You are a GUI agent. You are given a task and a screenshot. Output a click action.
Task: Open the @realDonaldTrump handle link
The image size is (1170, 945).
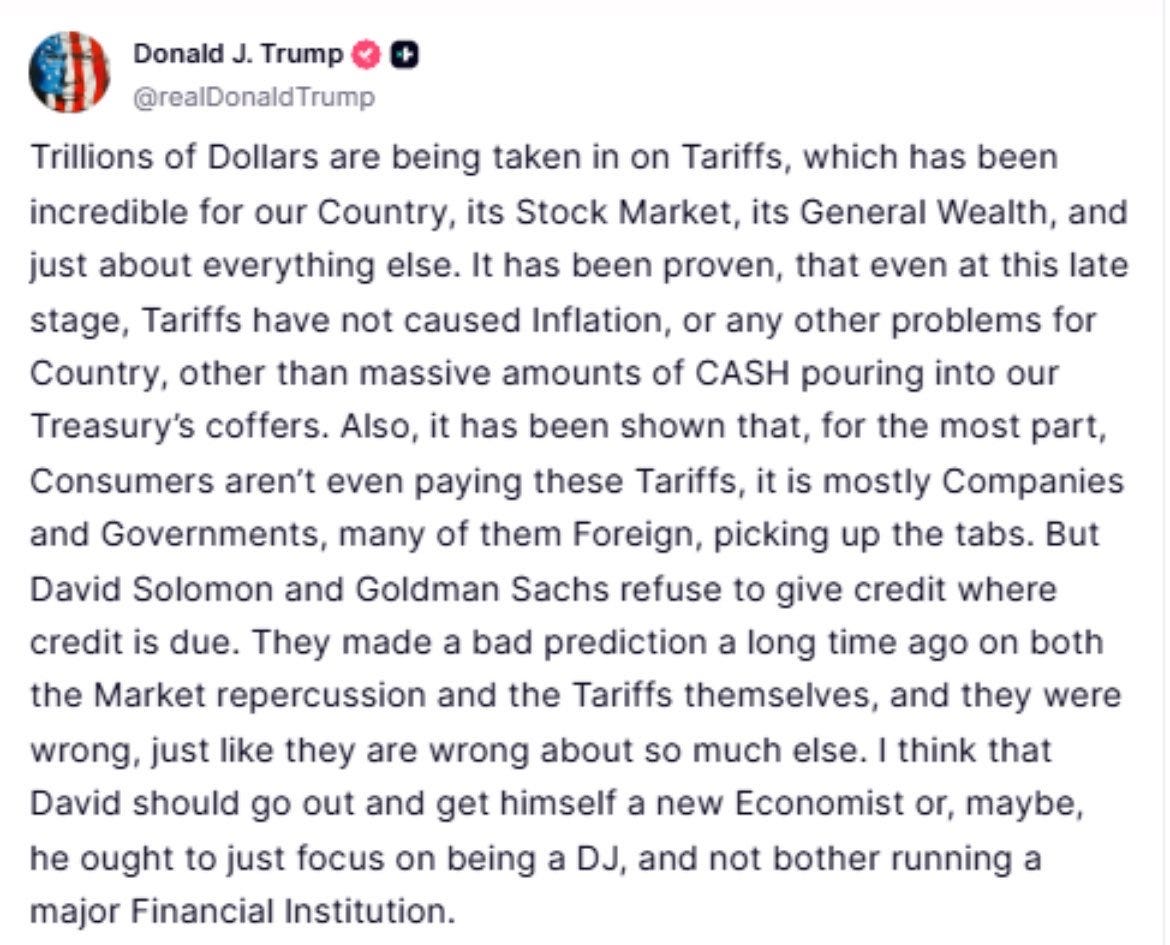254,96
